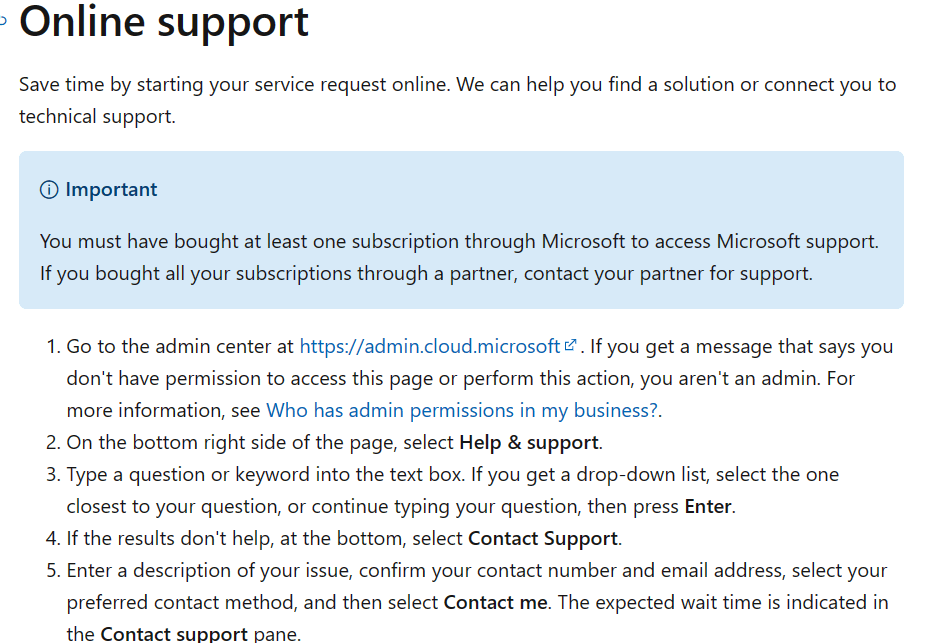
Task: Open the https://admin.cloud.microsoft link
Action: [x=430, y=346]
